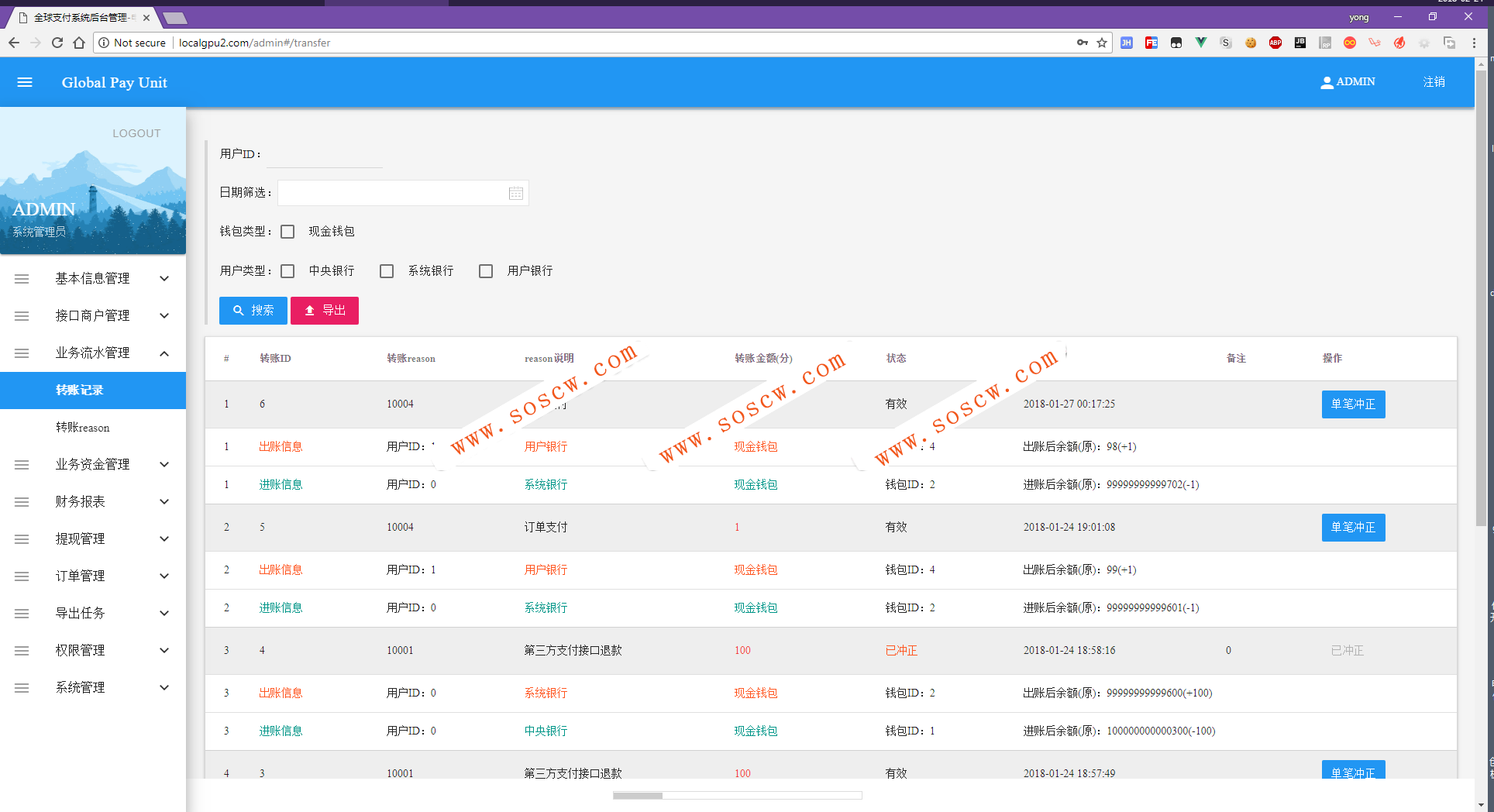Click the 订单支付 reason cell
This screenshot has height=812, width=1494.
(546, 528)
